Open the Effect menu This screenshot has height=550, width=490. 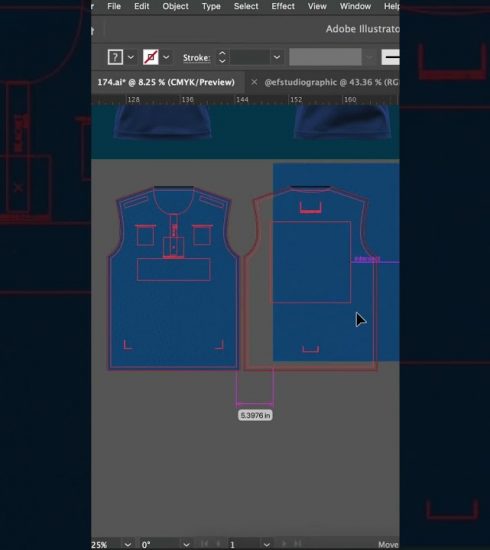click(x=283, y=6)
